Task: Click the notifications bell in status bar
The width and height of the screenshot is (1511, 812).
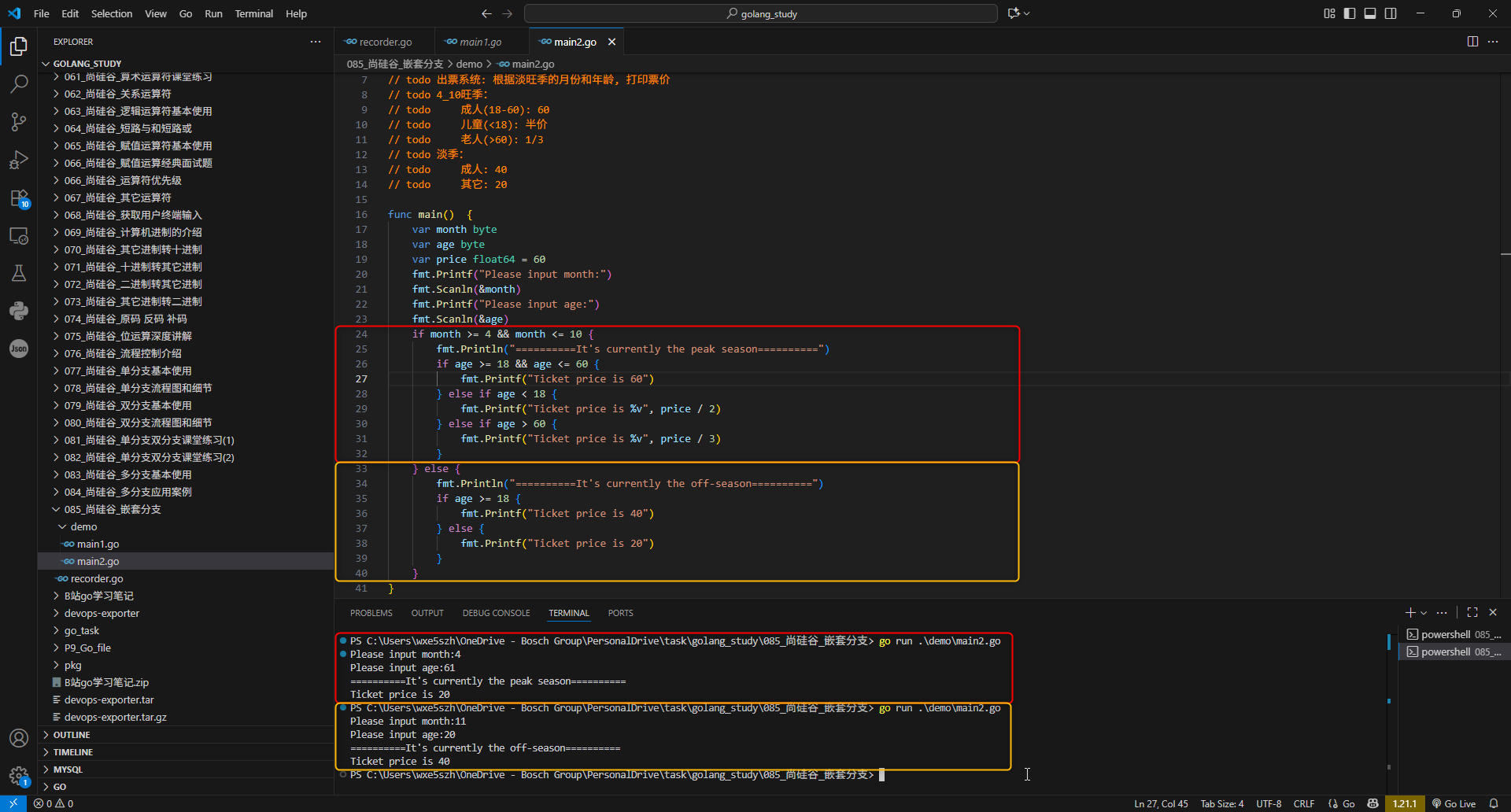Action: (x=1494, y=803)
